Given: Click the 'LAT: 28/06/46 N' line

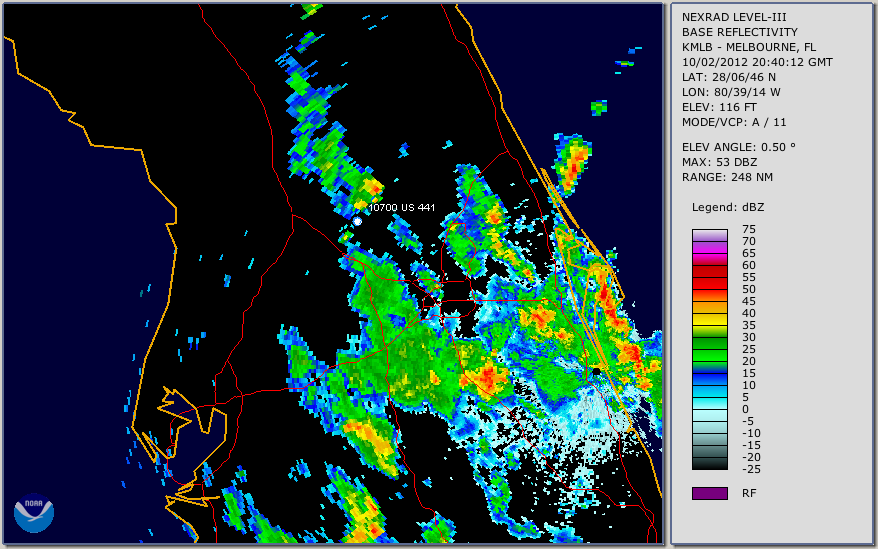Looking at the screenshot, I should [x=728, y=77].
